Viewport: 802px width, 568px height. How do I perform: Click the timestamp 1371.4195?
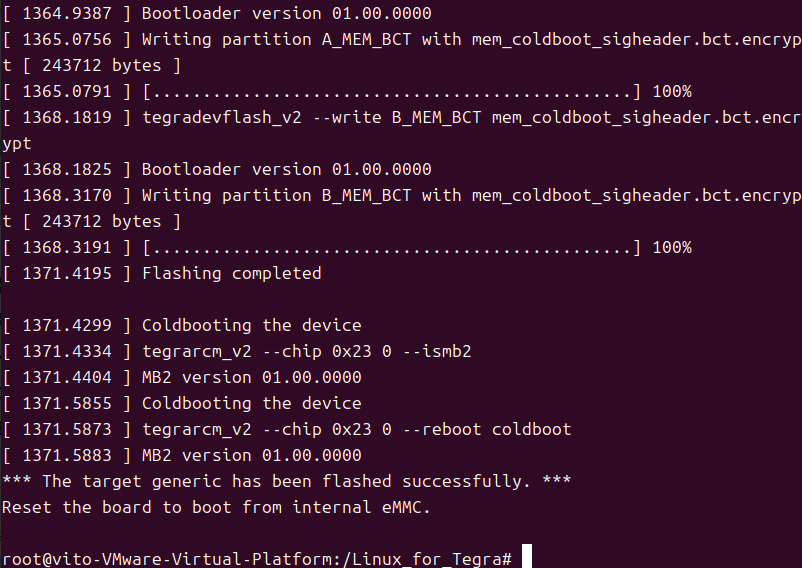pyautogui.click(x=67, y=274)
